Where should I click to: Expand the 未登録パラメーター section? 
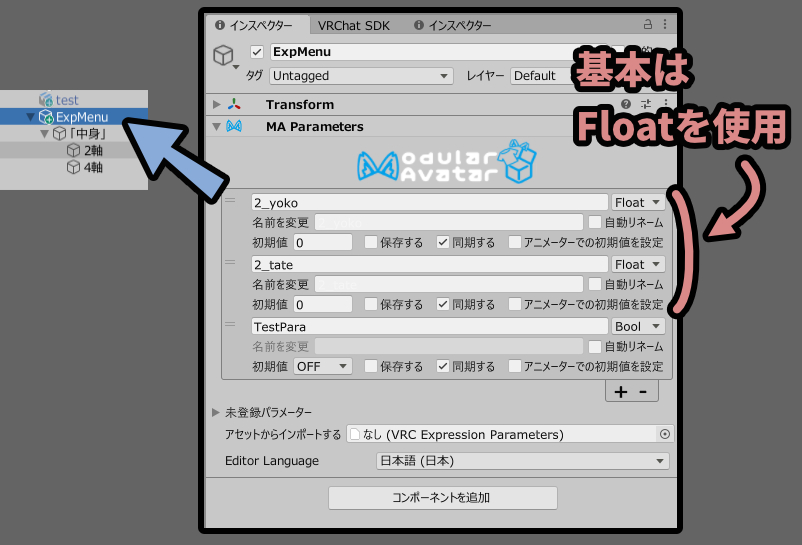coord(216,412)
